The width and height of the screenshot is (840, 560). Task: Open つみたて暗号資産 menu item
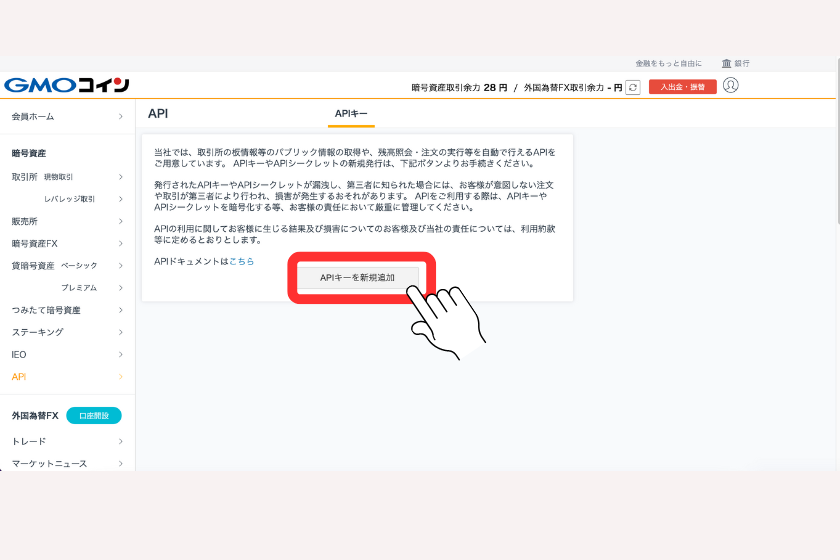tap(46, 310)
